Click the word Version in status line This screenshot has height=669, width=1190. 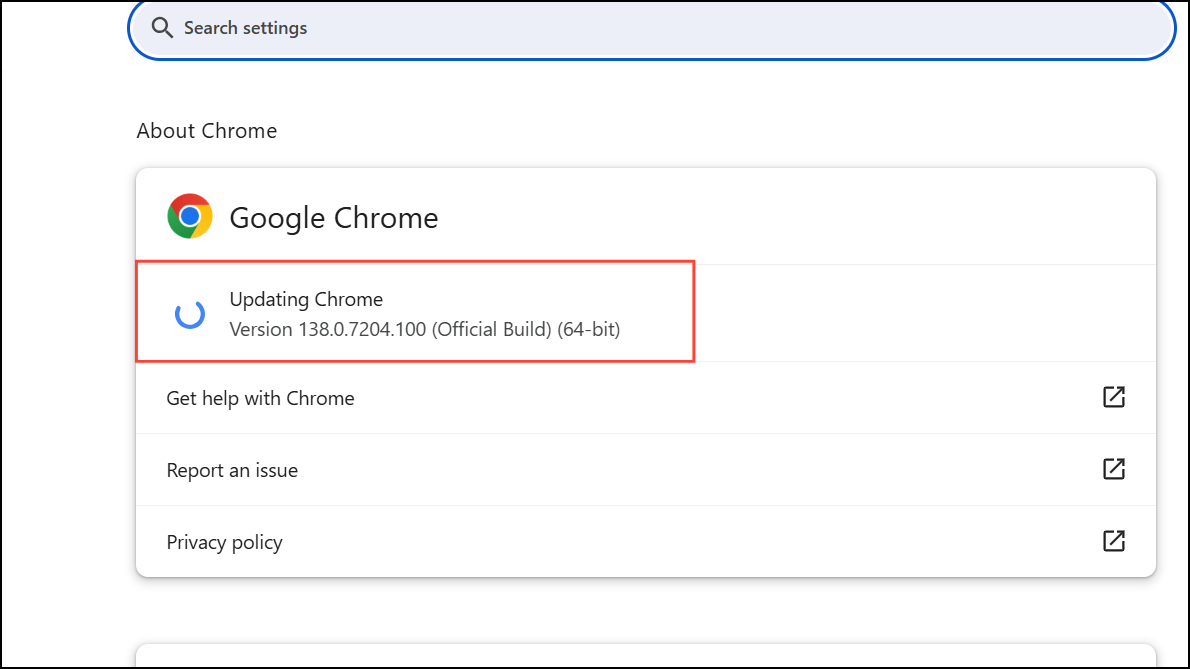tap(260, 329)
